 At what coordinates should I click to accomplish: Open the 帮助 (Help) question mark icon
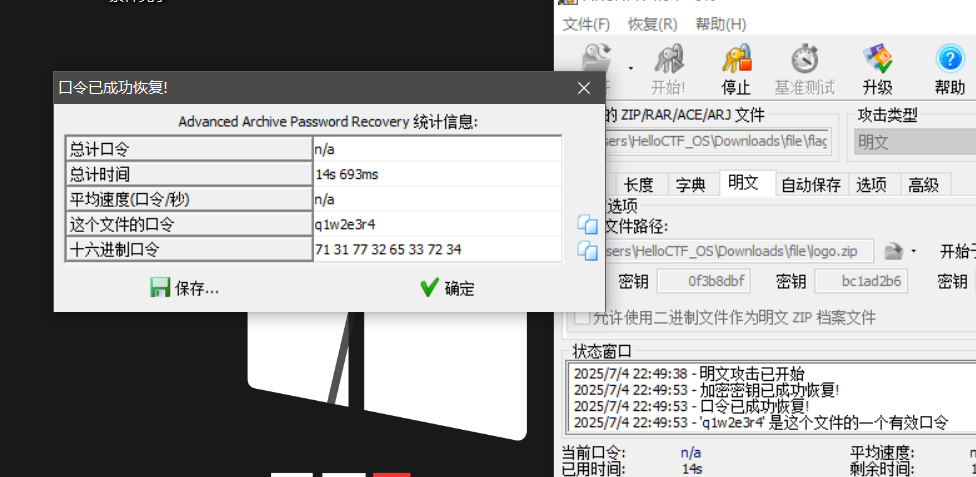click(949, 66)
